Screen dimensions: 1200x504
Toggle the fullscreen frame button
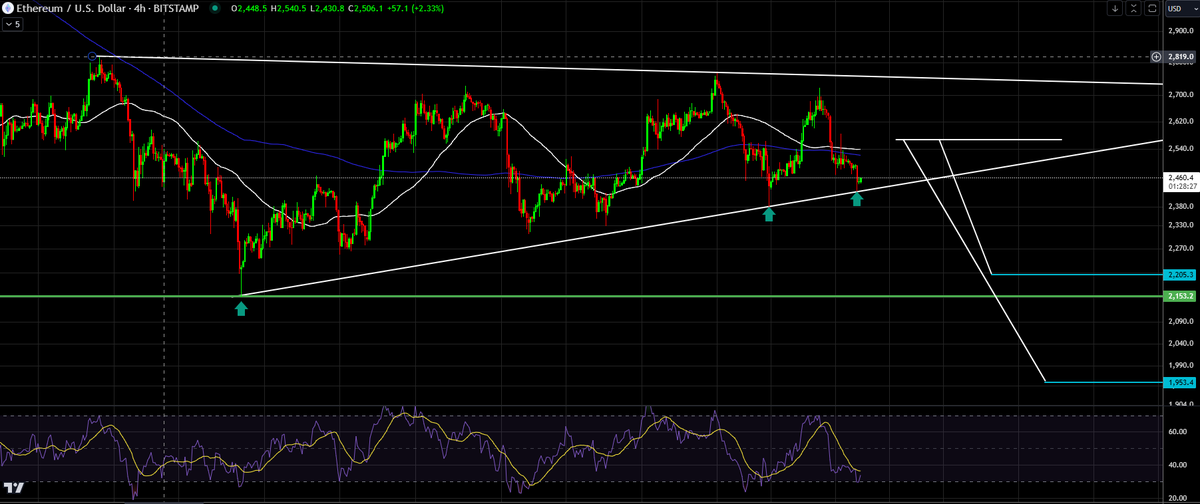click(1152, 8)
